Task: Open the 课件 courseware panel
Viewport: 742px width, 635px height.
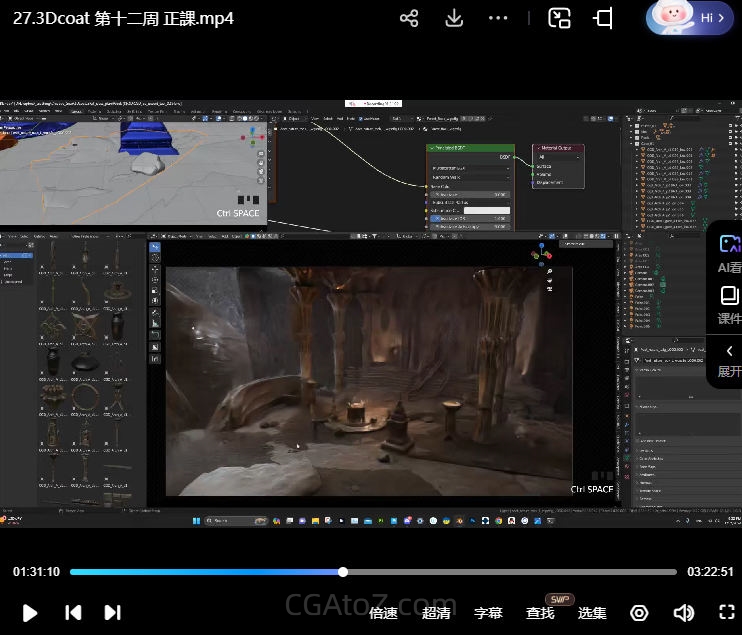Action: (x=729, y=305)
